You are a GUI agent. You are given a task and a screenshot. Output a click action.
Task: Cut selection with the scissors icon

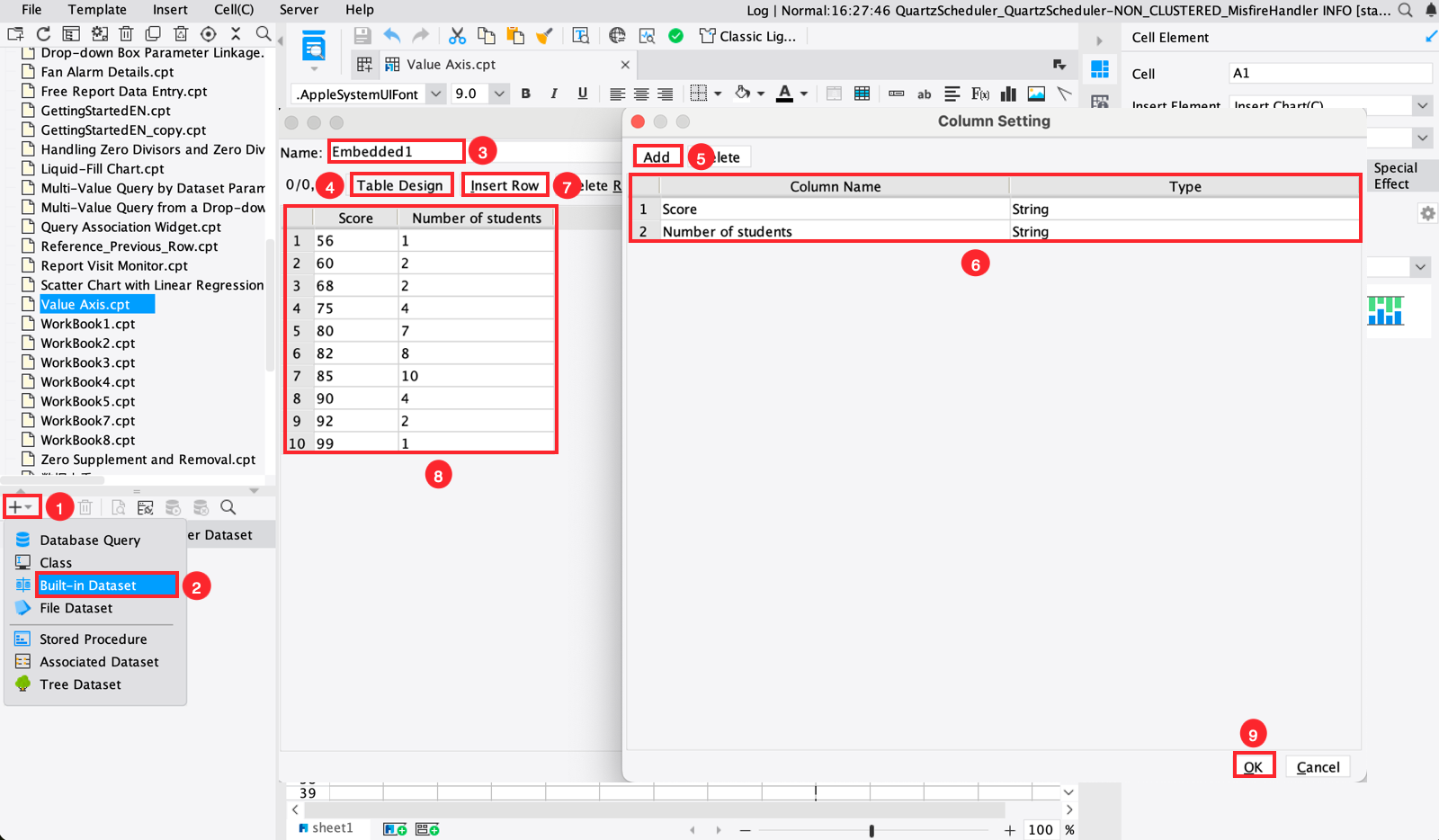click(x=458, y=36)
